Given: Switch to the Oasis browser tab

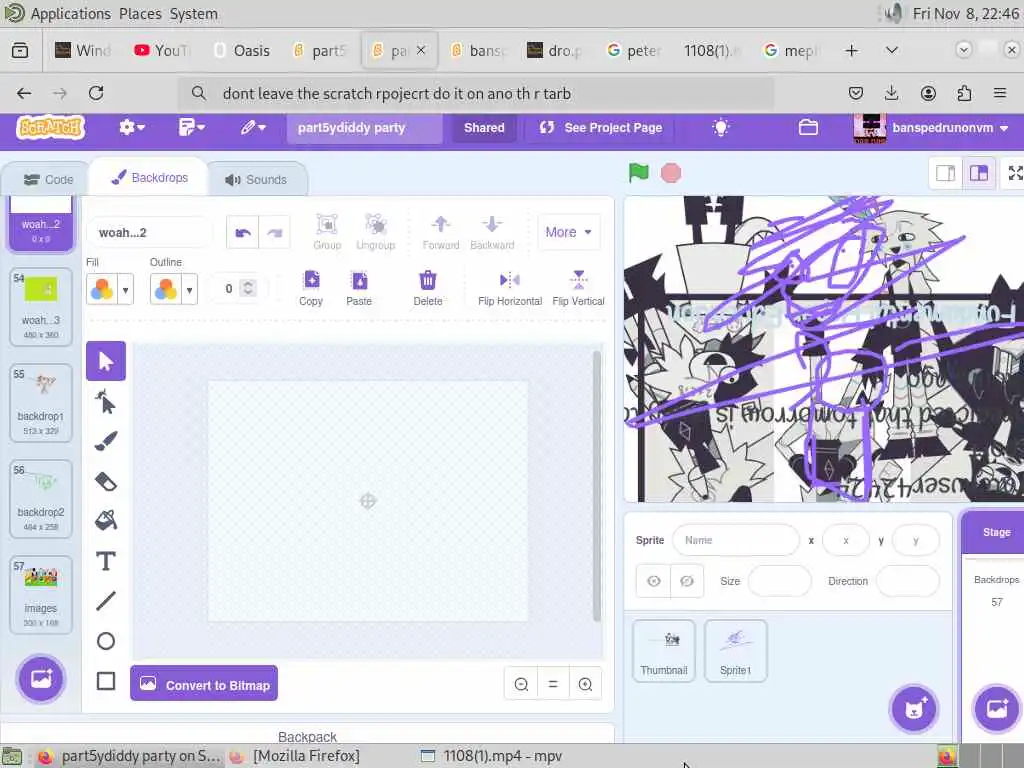Looking at the screenshot, I should [242, 50].
